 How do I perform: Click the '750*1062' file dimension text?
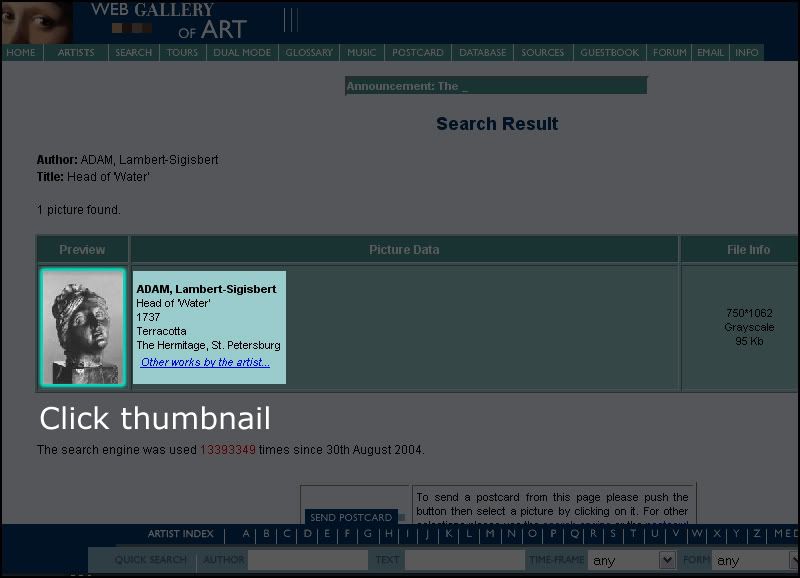tap(749, 313)
